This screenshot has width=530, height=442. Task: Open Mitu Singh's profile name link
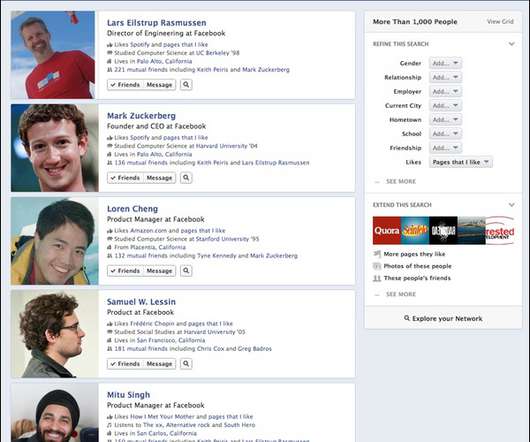pos(128,395)
